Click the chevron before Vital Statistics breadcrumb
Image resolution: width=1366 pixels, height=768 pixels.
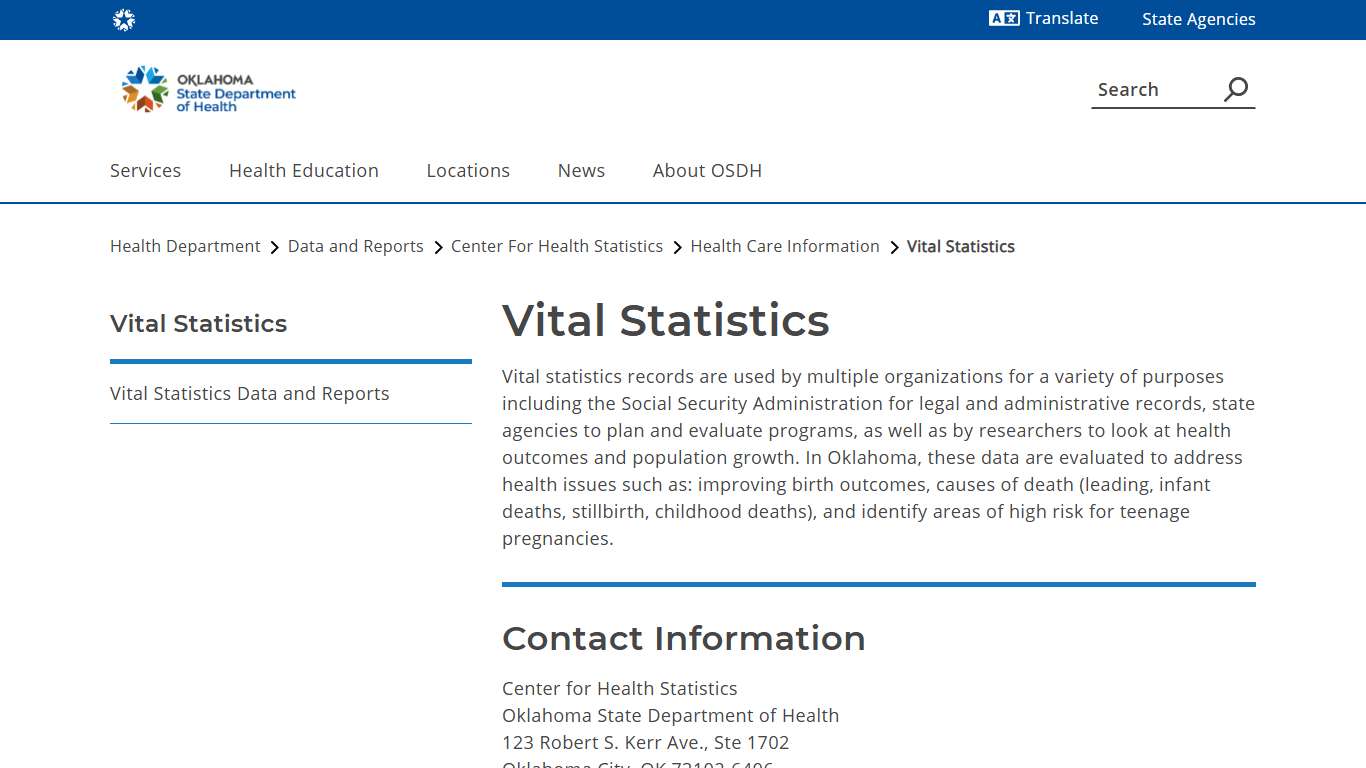(x=893, y=247)
